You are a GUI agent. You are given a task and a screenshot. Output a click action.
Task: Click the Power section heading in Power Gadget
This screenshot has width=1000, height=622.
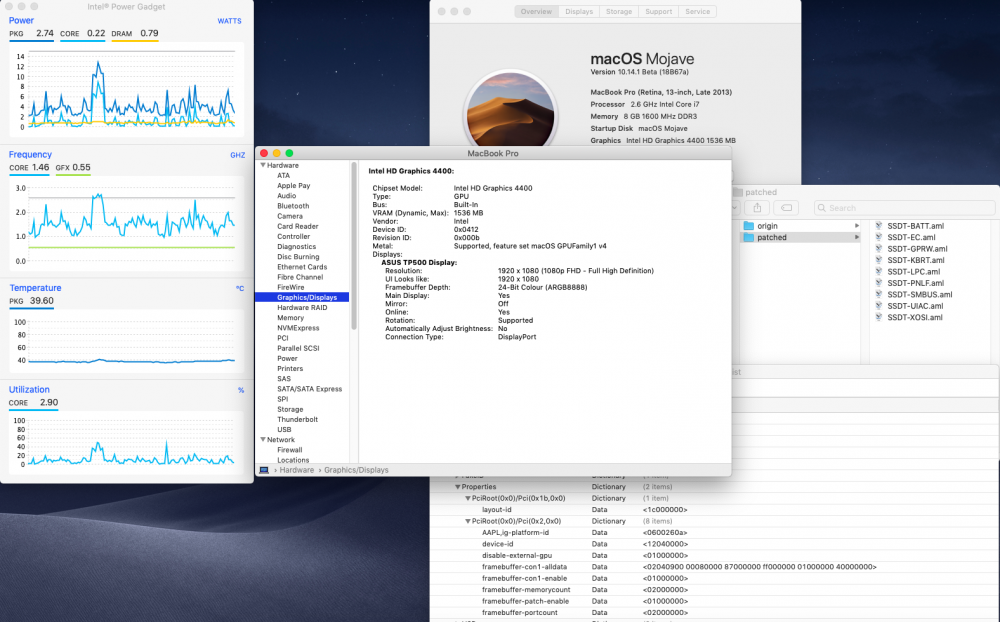point(21,20)
